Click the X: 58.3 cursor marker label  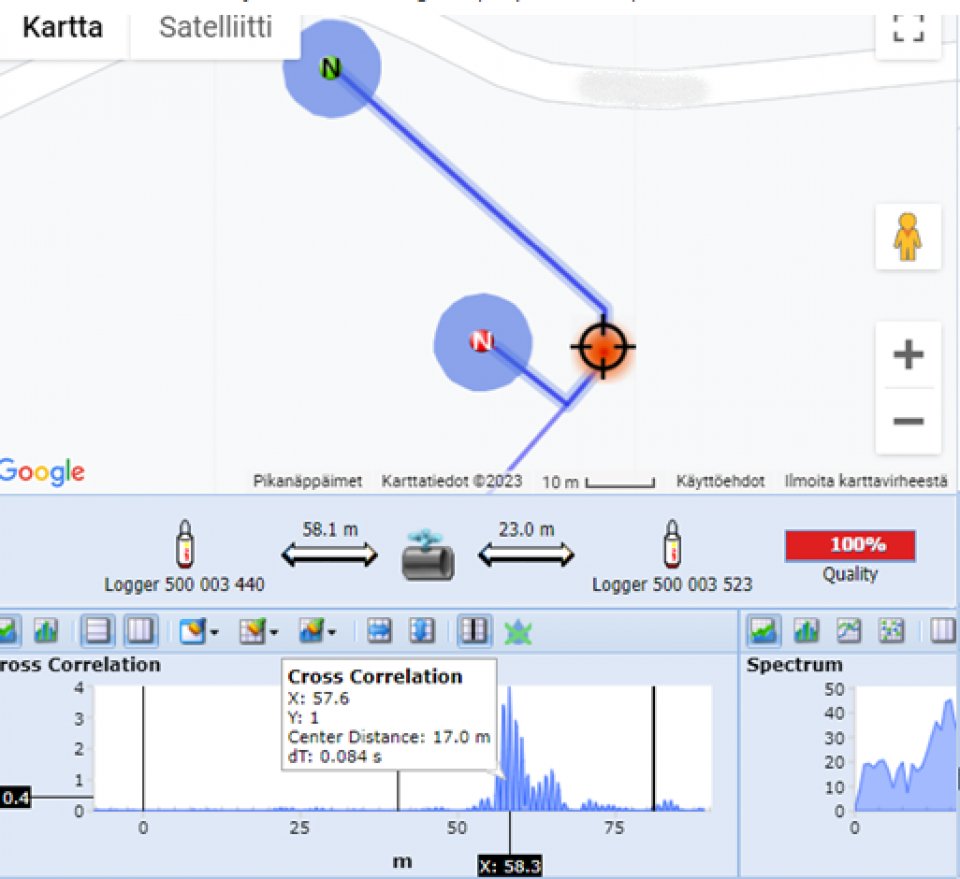pos(510,866)
